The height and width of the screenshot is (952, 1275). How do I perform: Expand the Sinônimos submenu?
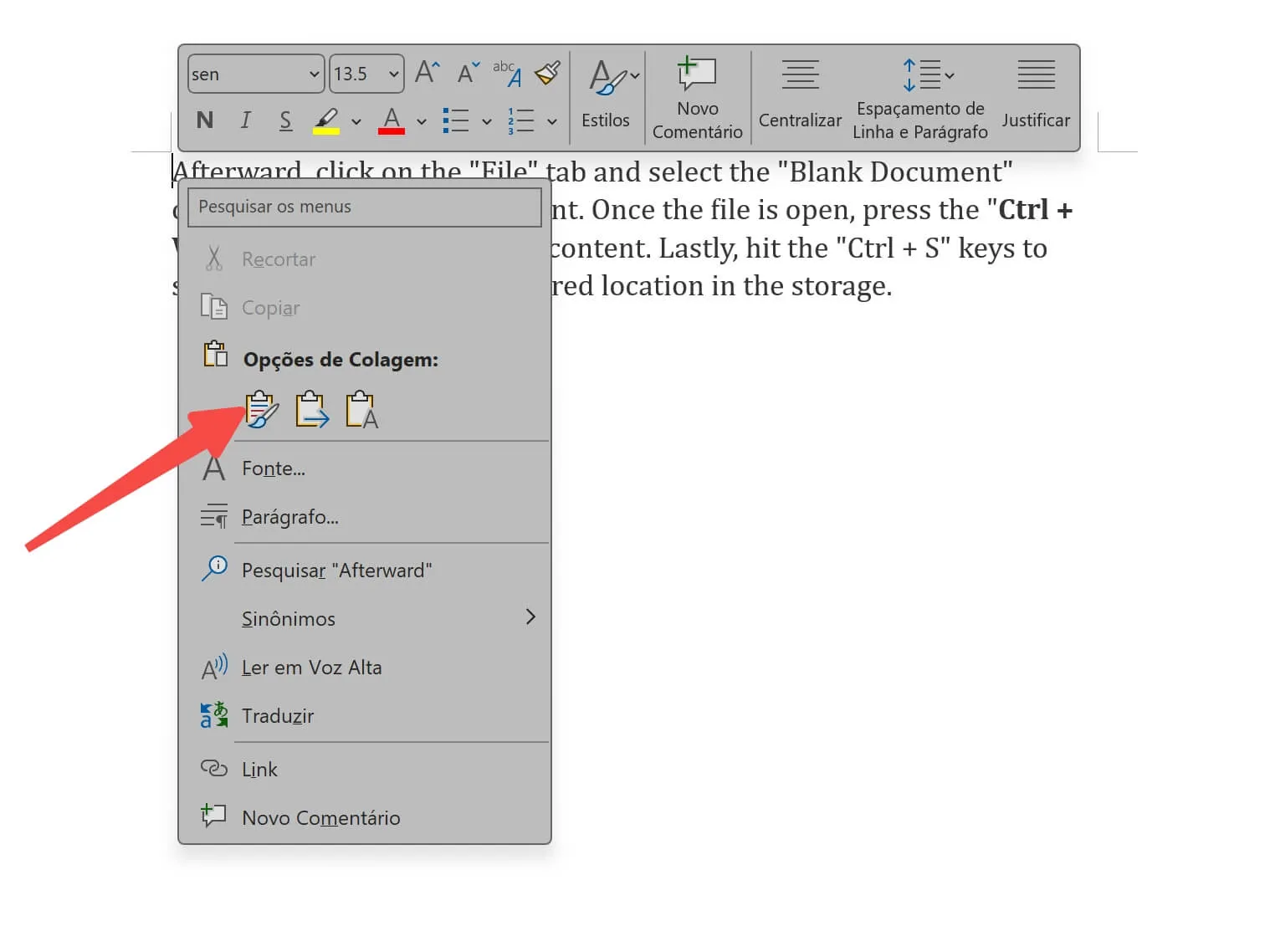tap(365, 619)
